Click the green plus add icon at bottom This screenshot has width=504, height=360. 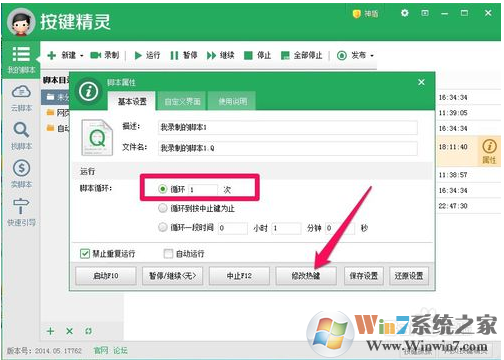click(50, 331)
